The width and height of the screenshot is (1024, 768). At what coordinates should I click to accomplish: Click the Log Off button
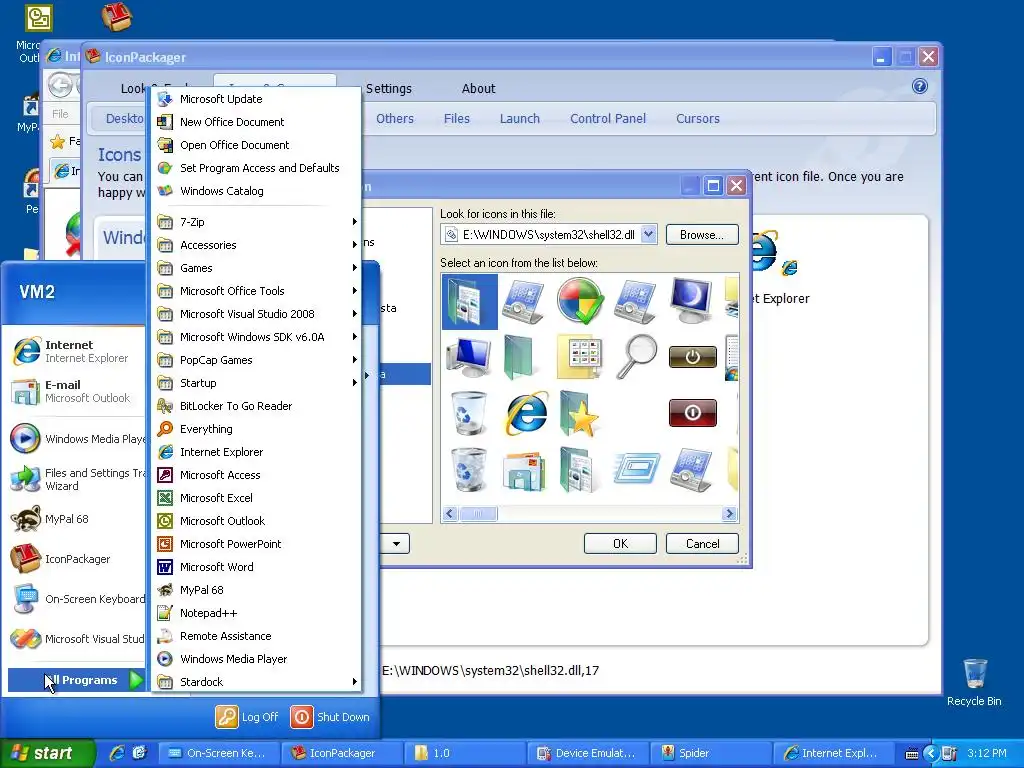pyautogui.click(x=248, y=716)
